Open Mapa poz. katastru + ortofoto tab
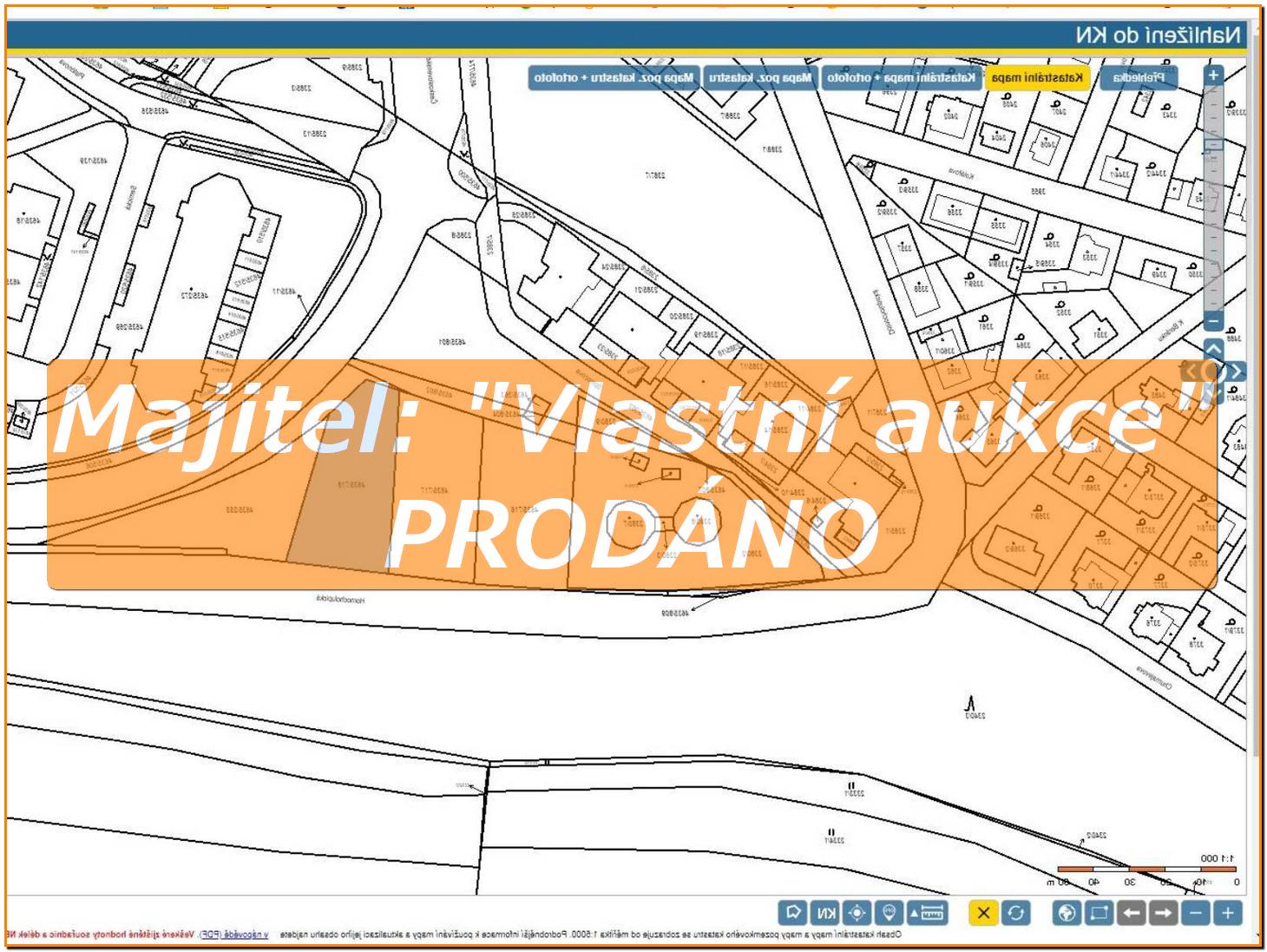The image size is (1267, 952). pos(614,77)
